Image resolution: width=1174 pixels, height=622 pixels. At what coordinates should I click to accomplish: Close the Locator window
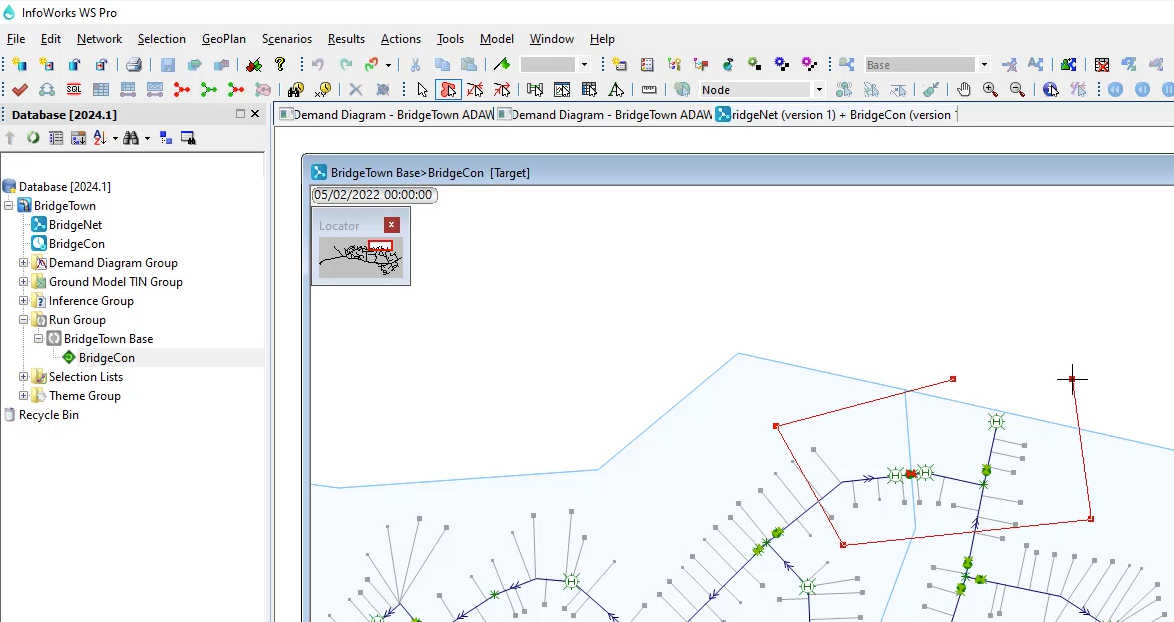(392, 225)
